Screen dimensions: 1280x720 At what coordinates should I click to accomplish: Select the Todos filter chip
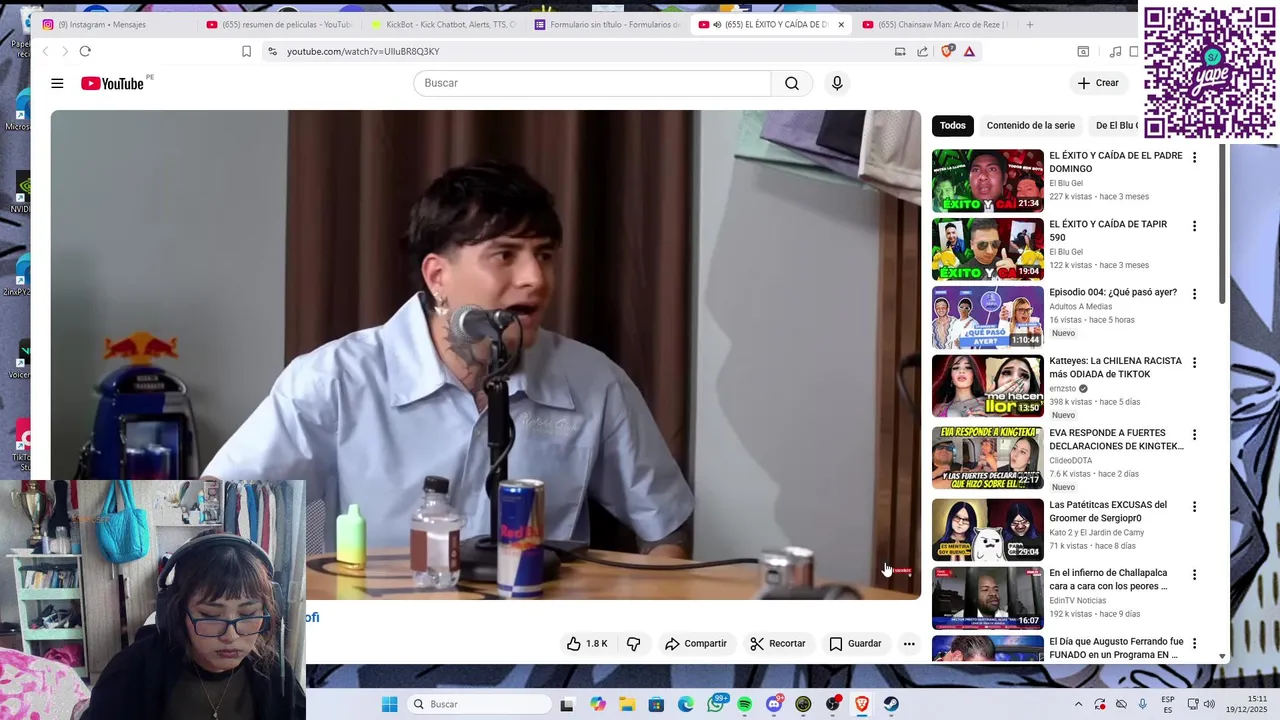[953, 126]
